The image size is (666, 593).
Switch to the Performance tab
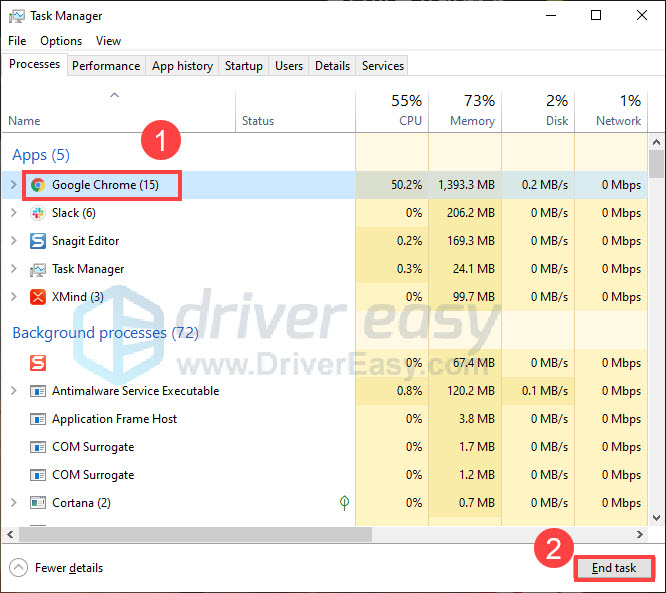tap(106, 66)
